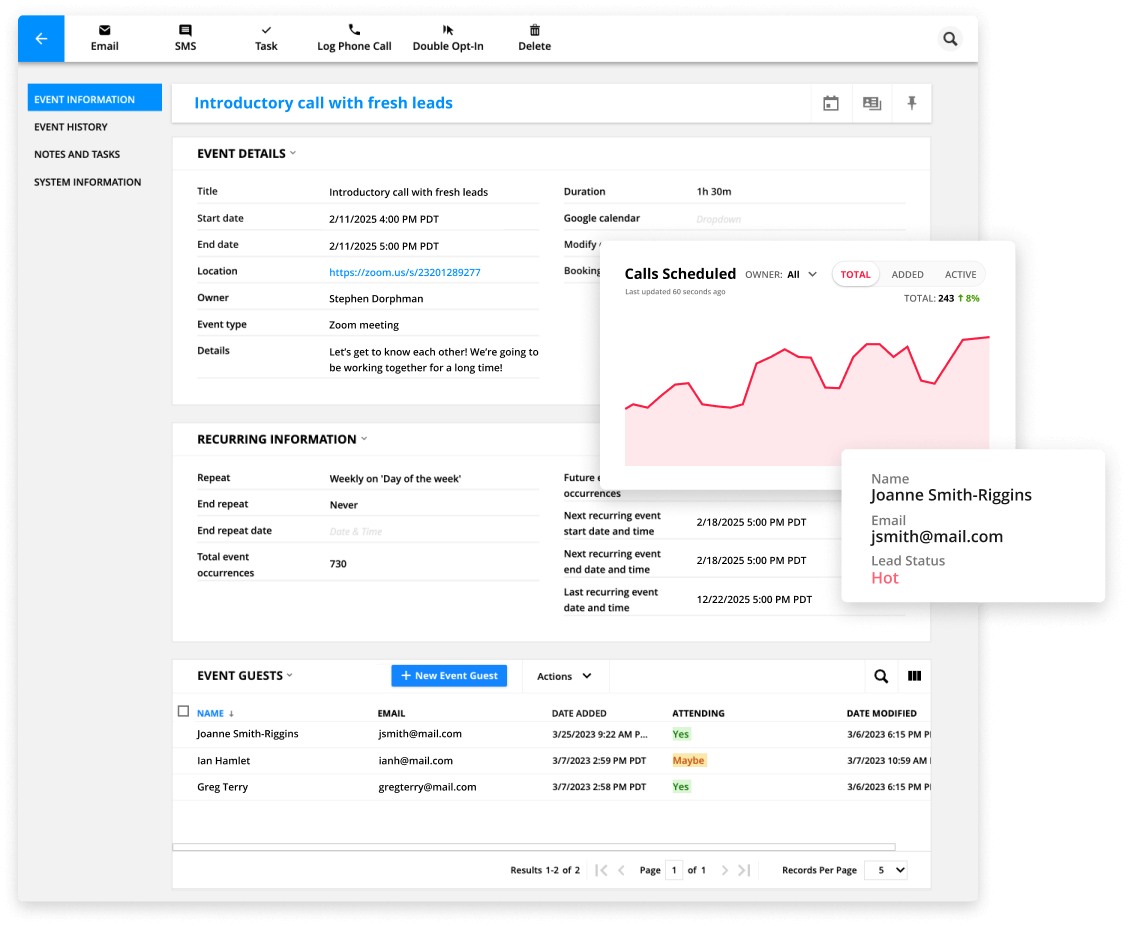Open the Actions dropdown
Screen dimensions: 1145x926
(564, 676)
